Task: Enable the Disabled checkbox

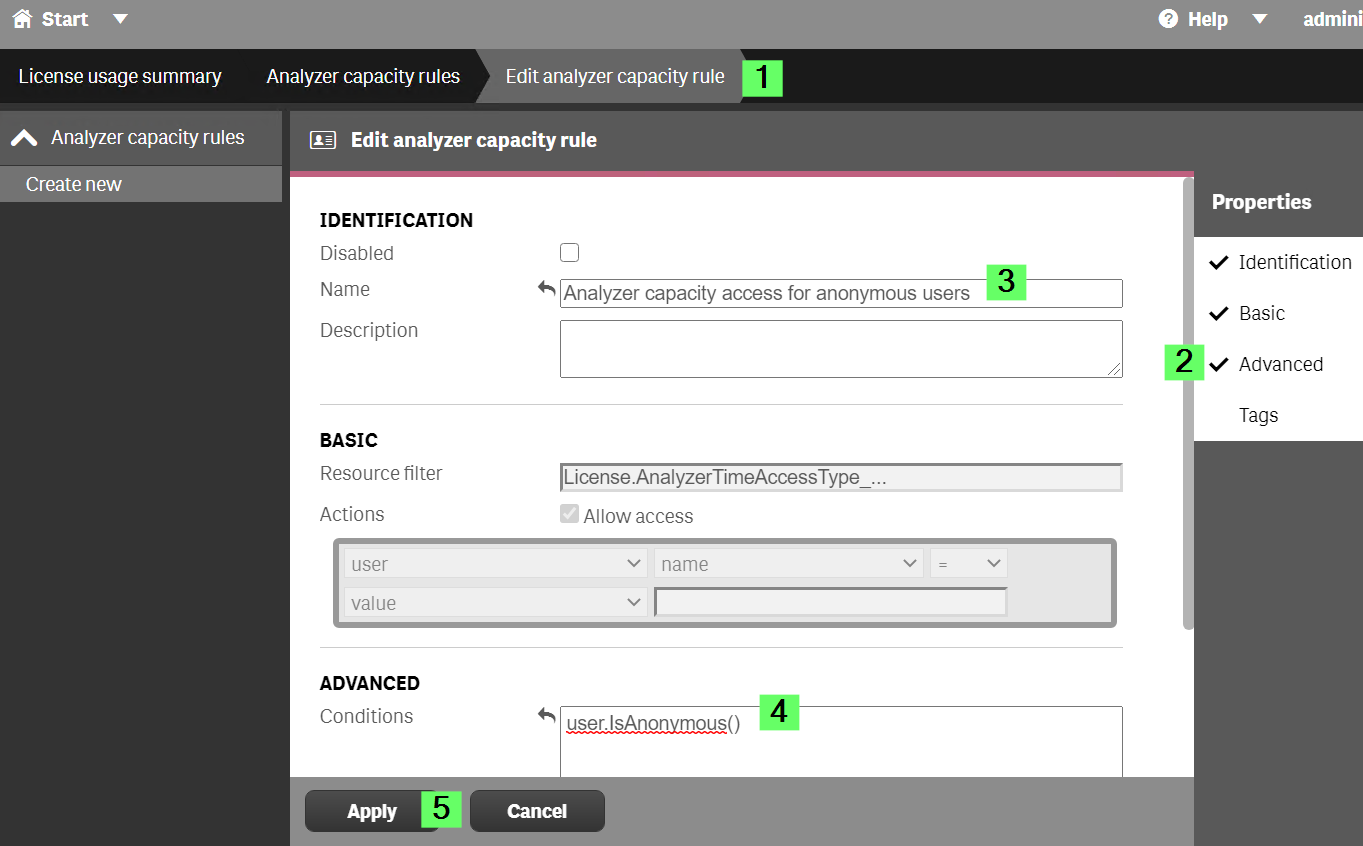Action: click(x=569, y=252)
